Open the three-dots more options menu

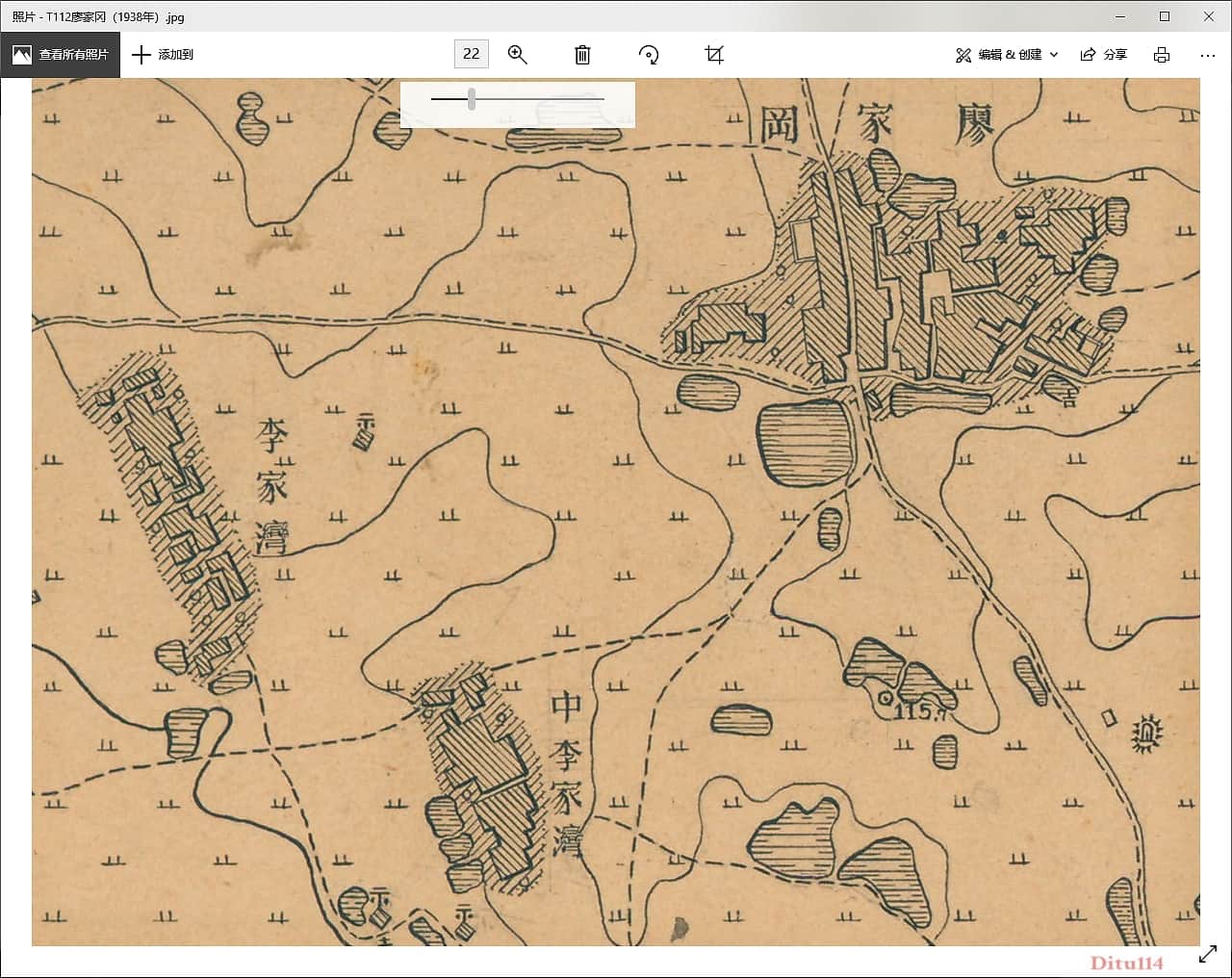pyautogui.click(x=1208, y=55)
